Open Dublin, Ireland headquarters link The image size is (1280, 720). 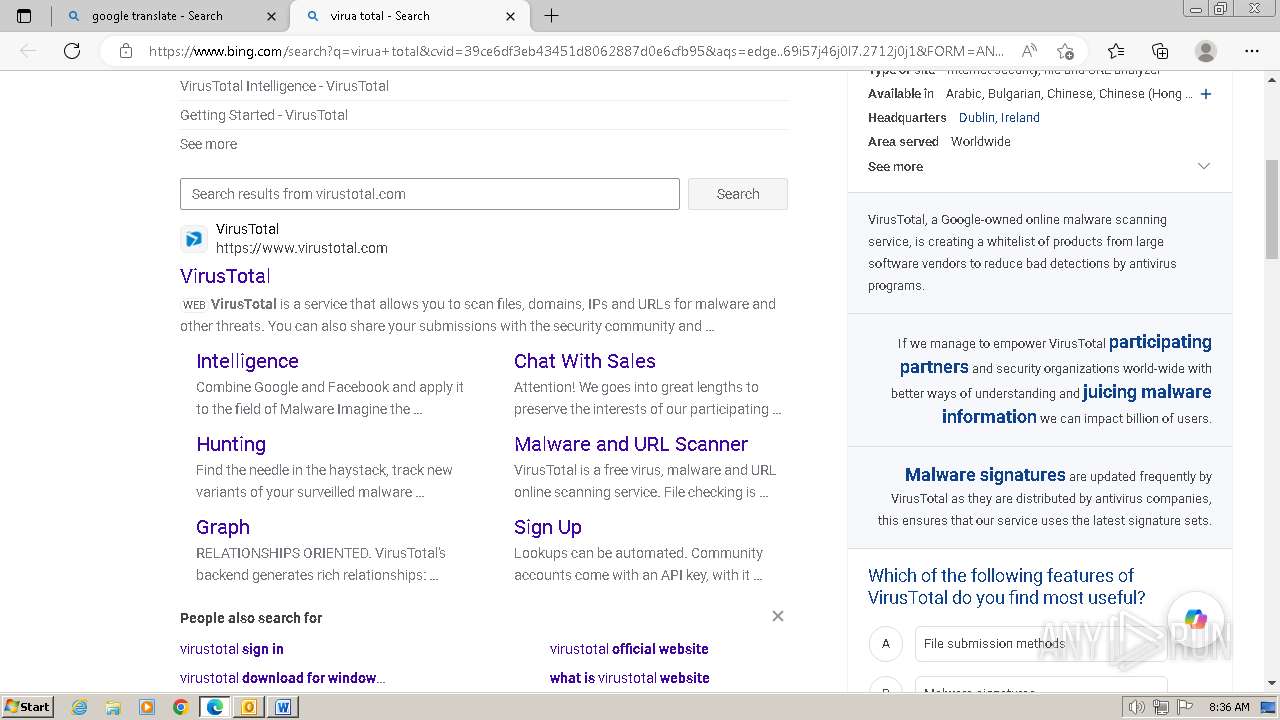(999, 117)
